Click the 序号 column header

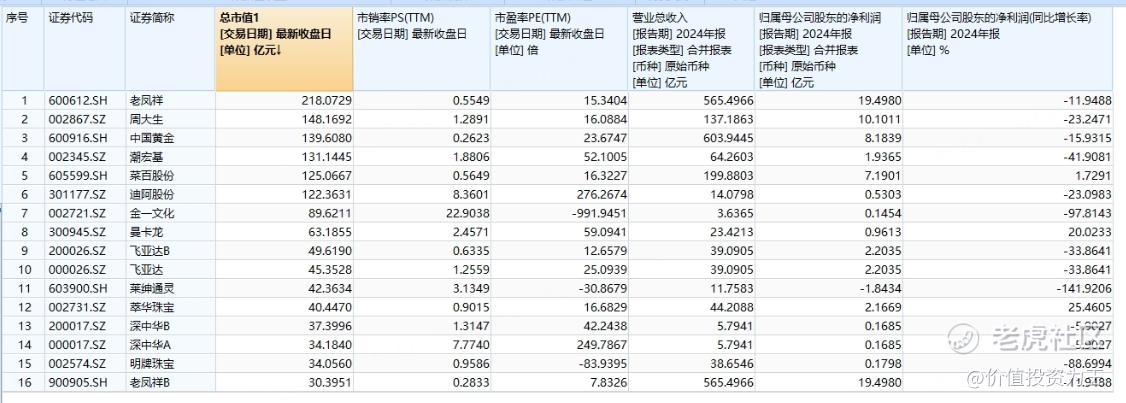(22, 50)
